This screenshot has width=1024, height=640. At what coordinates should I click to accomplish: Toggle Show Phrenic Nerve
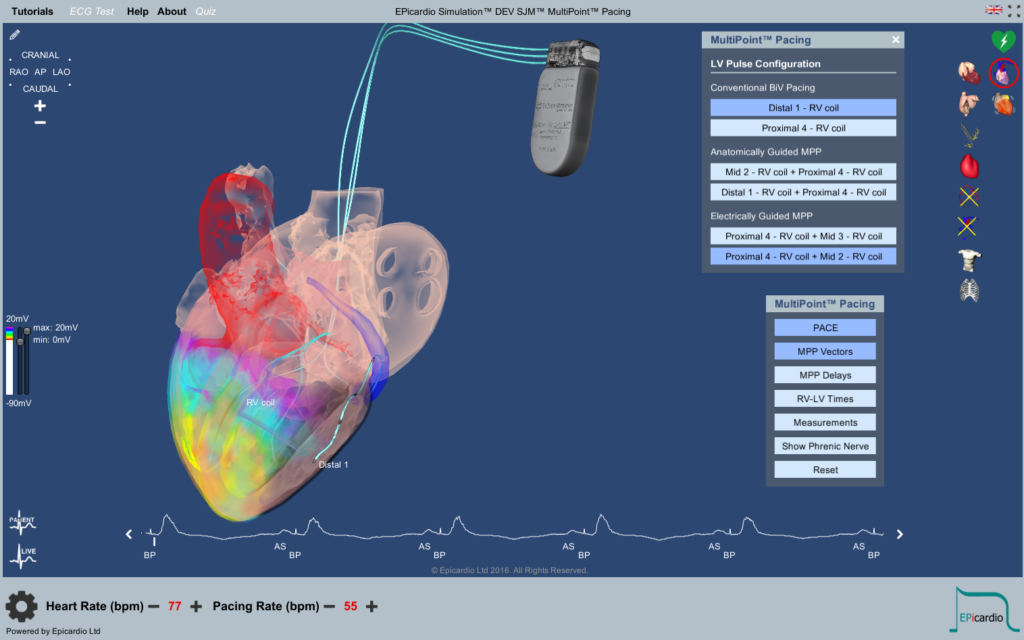pyautogui.click(x=825, y=446)
